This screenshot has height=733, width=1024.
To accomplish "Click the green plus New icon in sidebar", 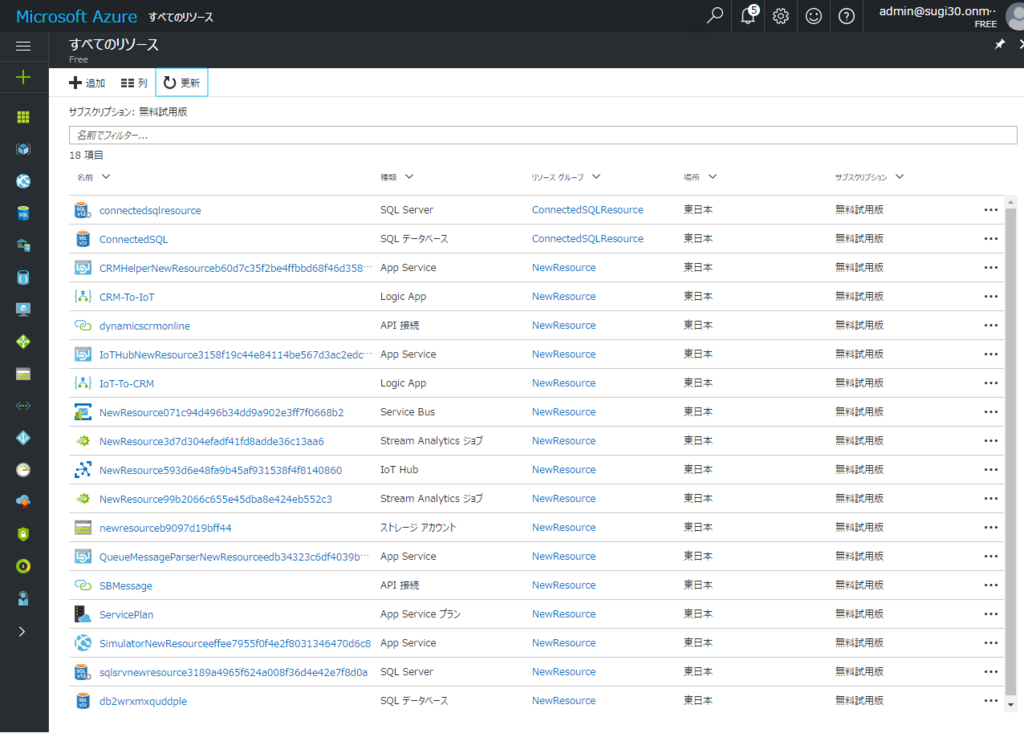I will point(24,77).
